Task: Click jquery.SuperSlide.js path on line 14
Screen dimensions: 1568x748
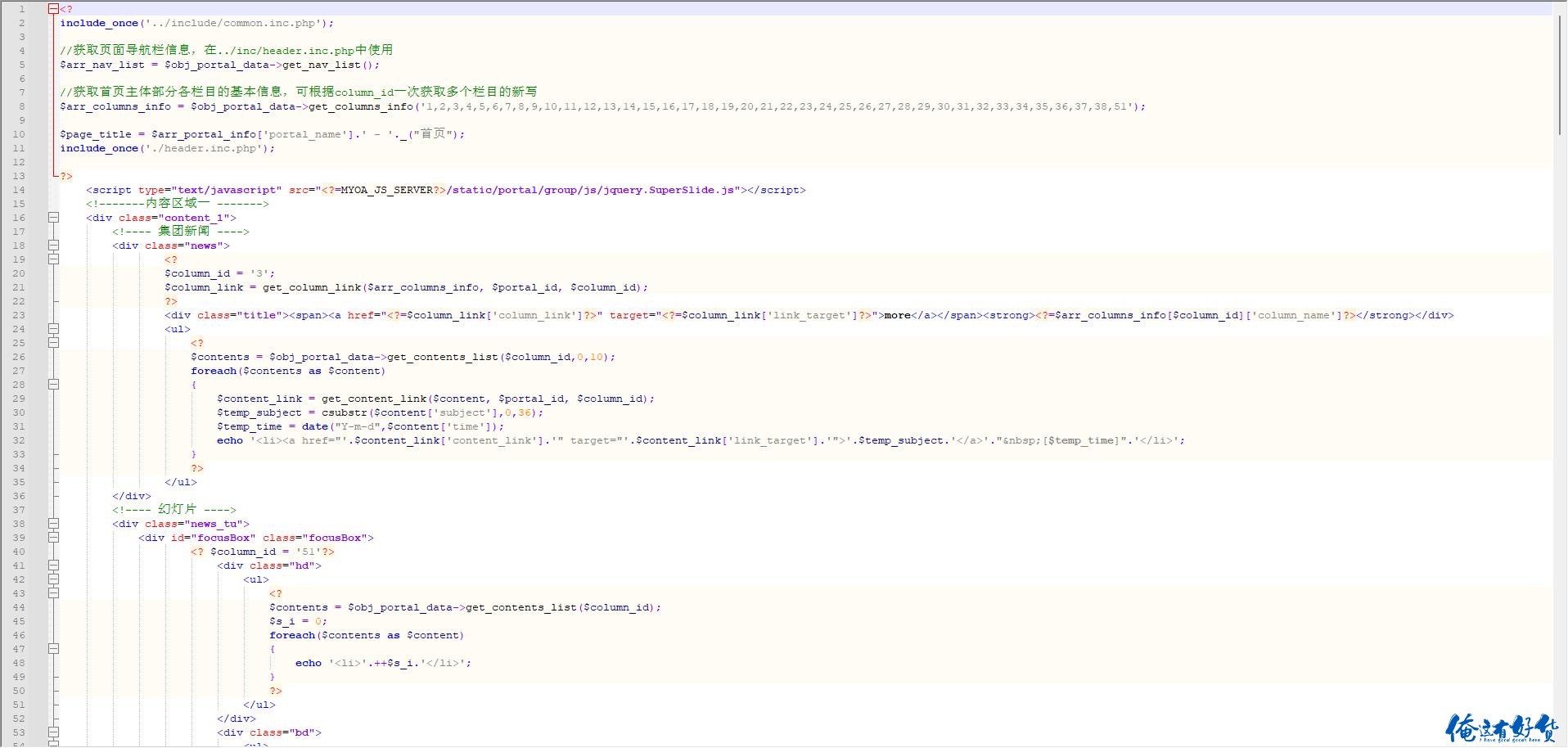Action: pyautogui.click(x=669, y=190)
